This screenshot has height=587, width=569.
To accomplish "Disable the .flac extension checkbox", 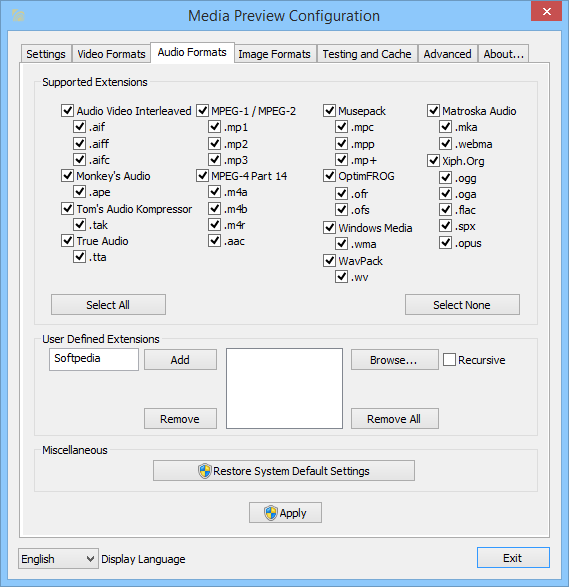I will (445, 210).
